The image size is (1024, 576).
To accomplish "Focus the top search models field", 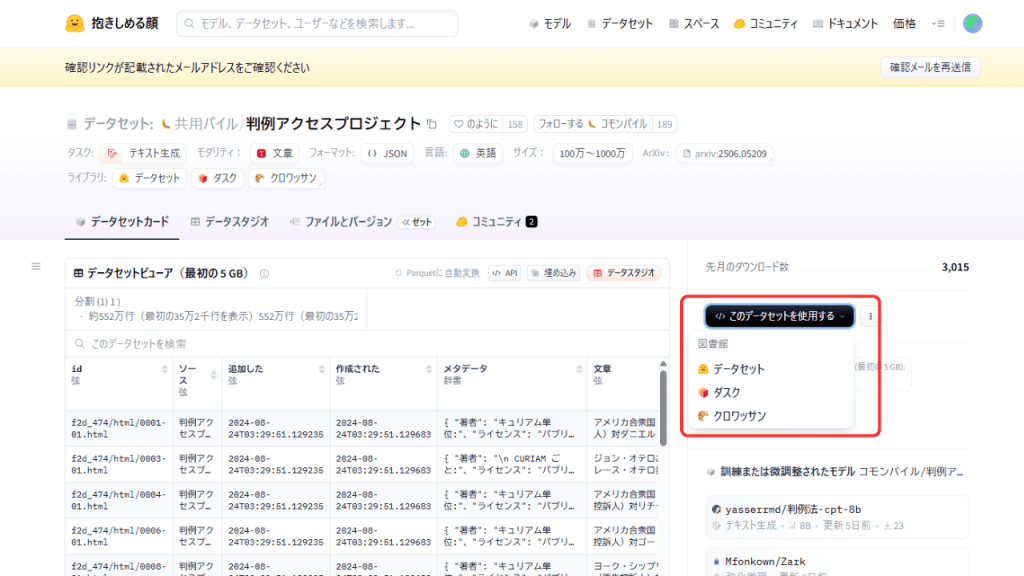I will click(x=317, y=24).
